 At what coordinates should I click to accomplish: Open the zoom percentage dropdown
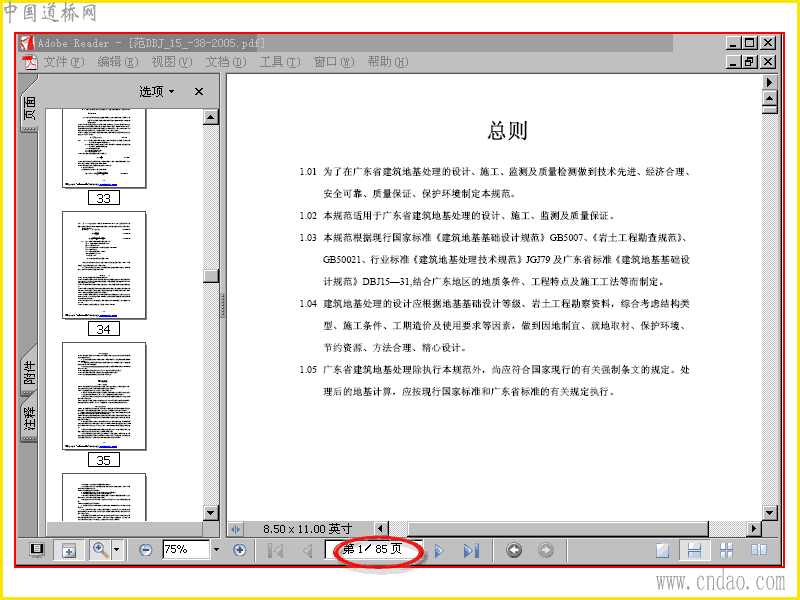(216, 550)
